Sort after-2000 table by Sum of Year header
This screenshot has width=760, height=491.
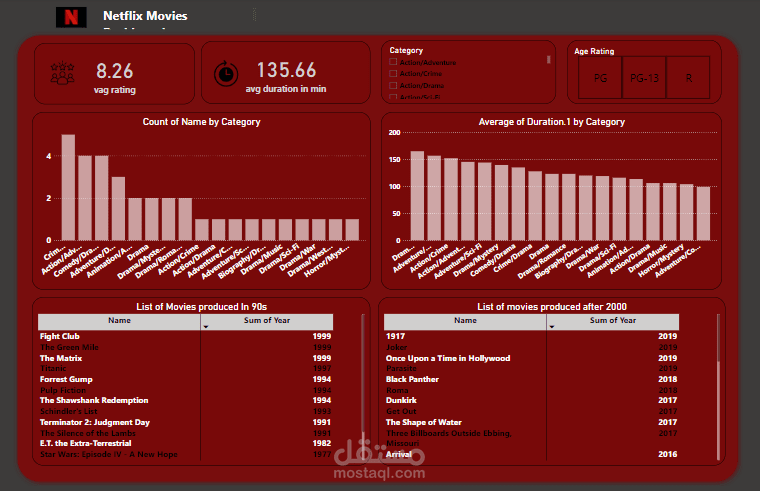coord(613,321)
